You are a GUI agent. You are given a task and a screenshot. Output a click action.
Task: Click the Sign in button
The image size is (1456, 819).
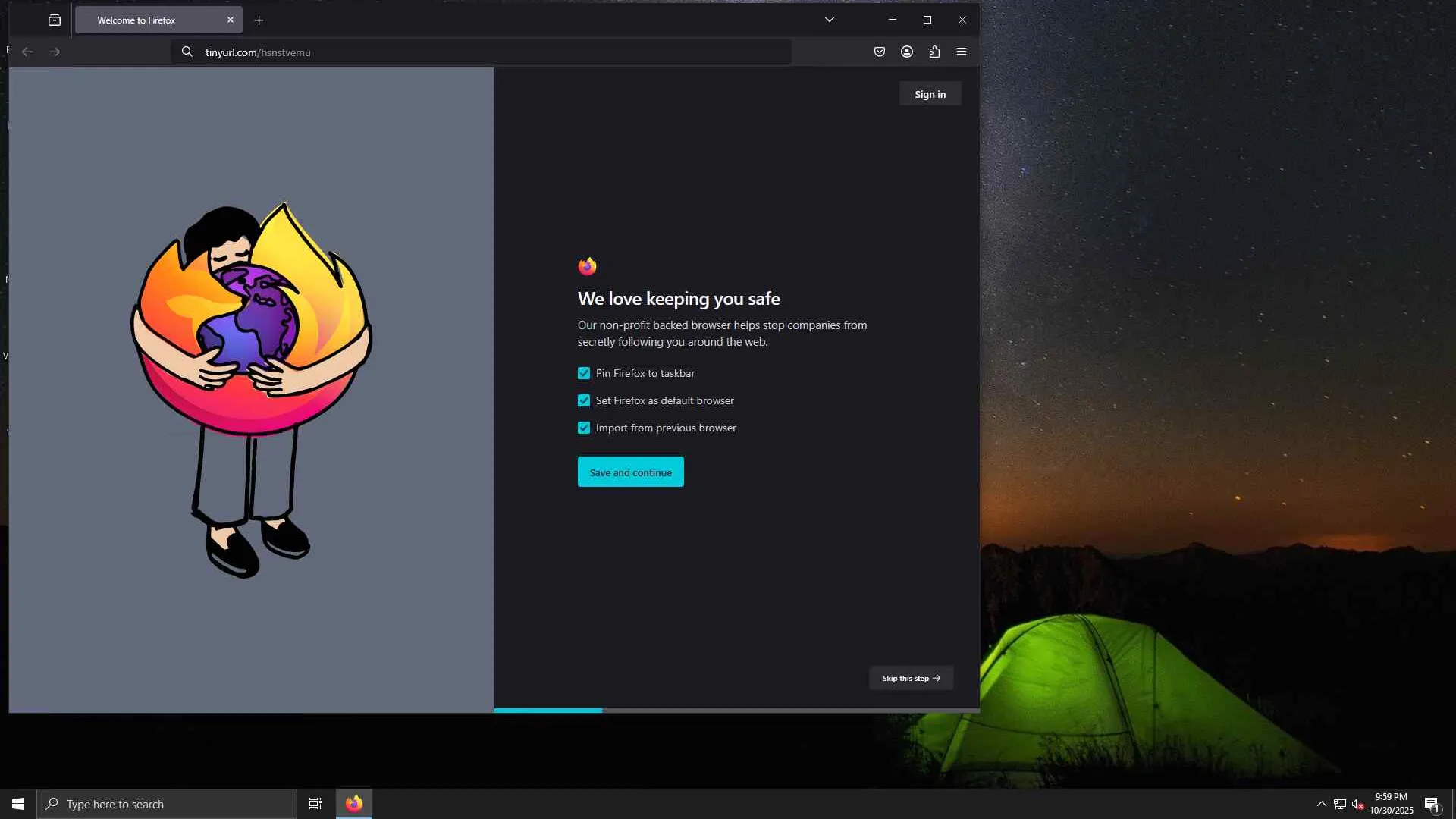click(930, 94)
